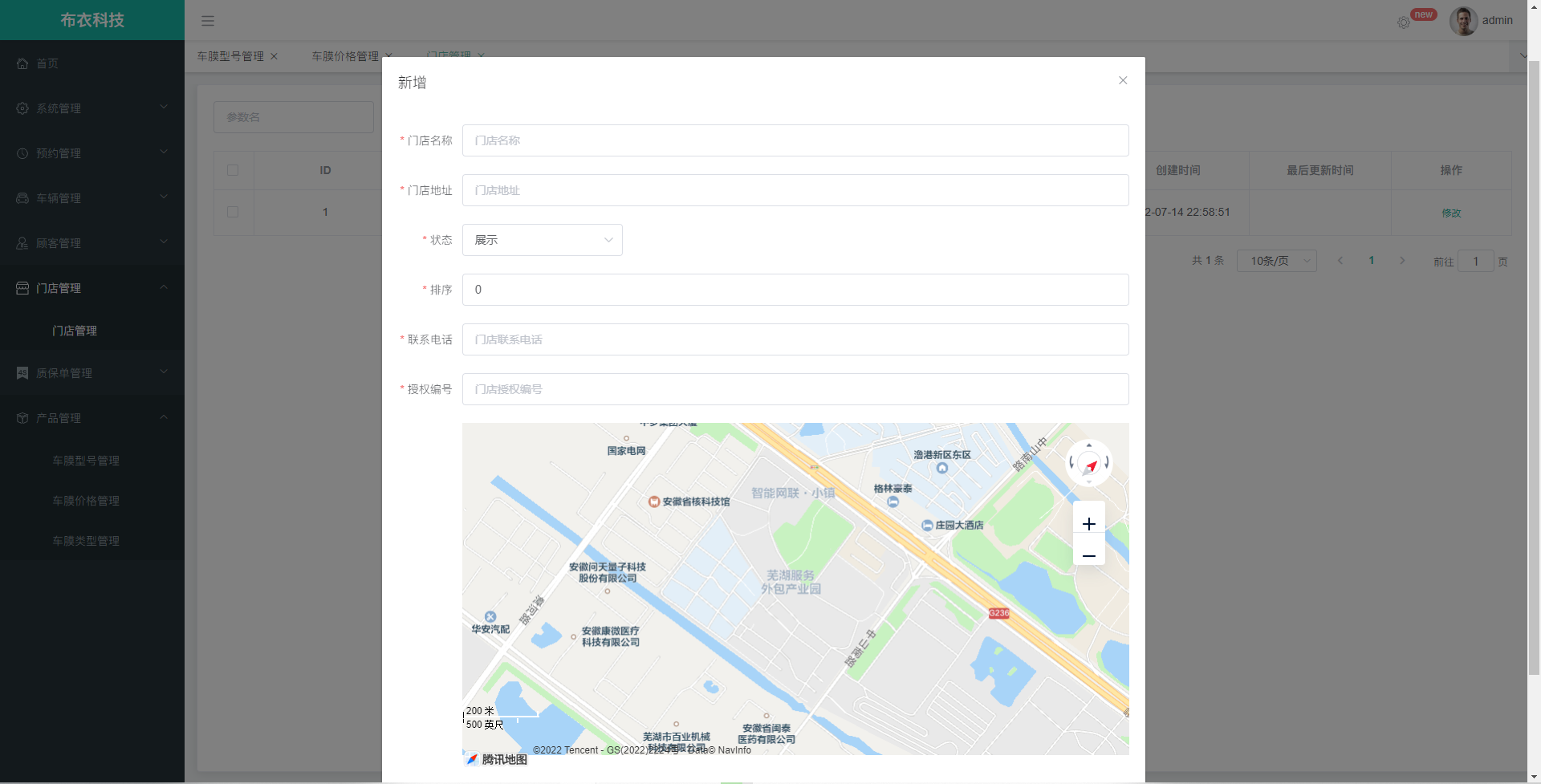This screenshot has height=784, width=1541.
Task: Click the 顾客管理 person icon
Action: [x=22, y=243]
